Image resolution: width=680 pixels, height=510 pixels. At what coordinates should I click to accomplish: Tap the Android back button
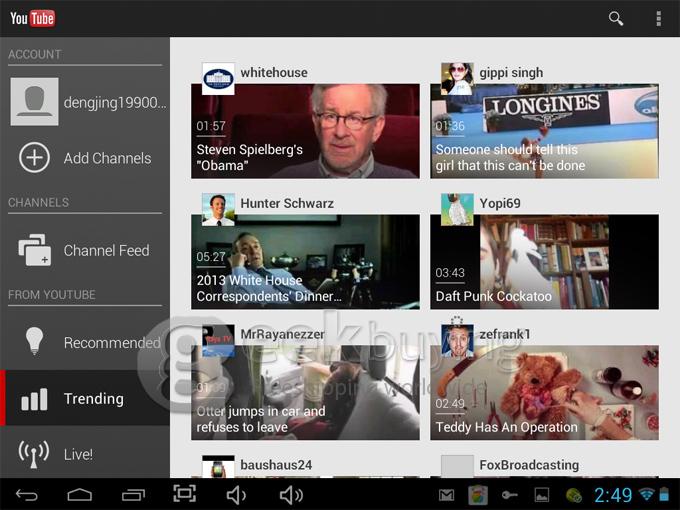(x=27, y=495)
